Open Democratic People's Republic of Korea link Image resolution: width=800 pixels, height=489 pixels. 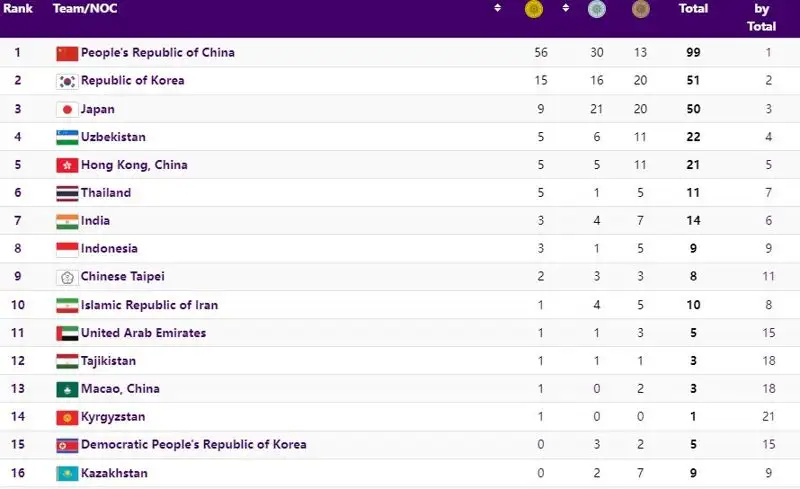pos(193,444)
